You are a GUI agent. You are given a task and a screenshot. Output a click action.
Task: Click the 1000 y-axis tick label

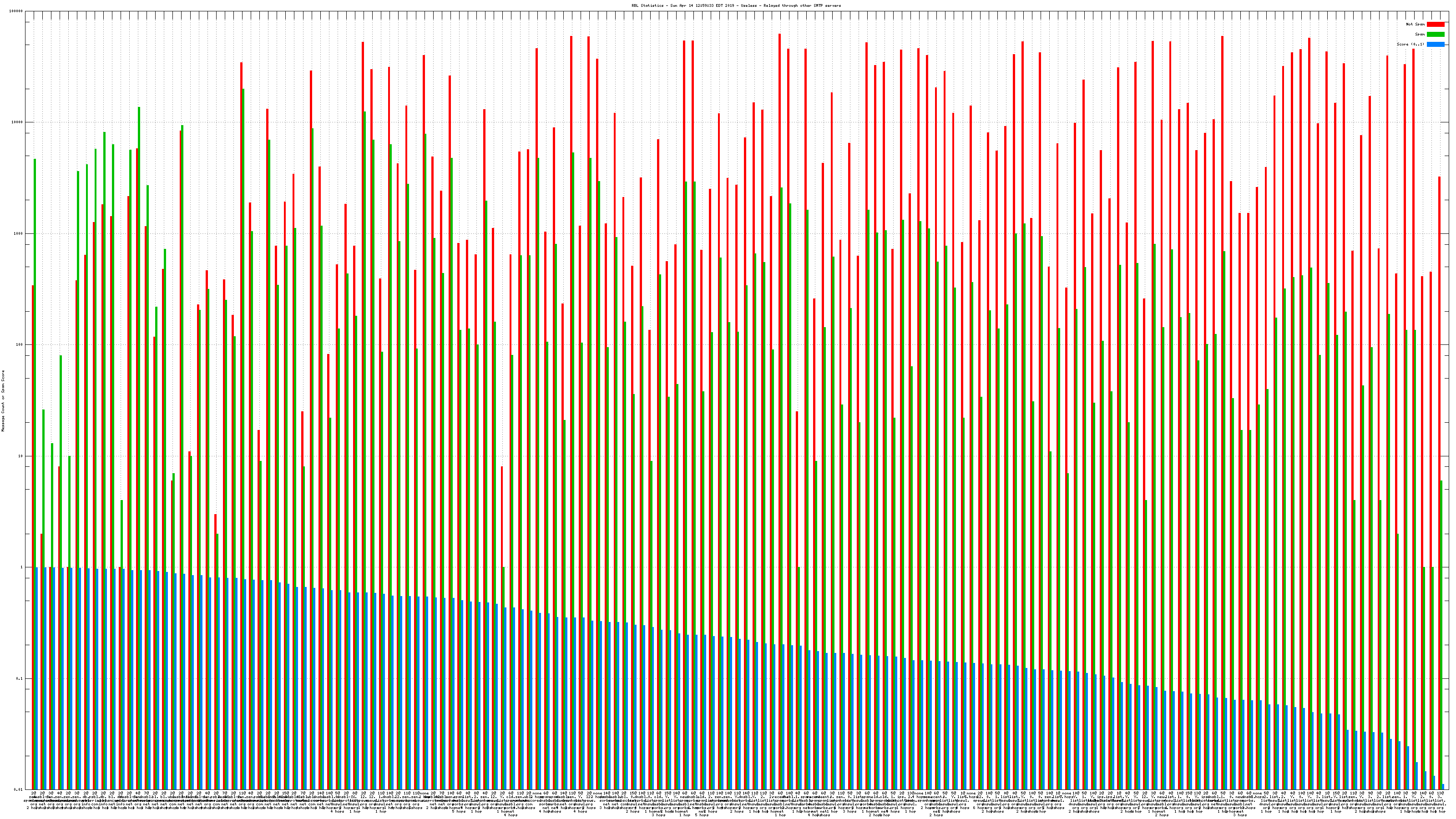pyautogui.click(x=19, y=233)
